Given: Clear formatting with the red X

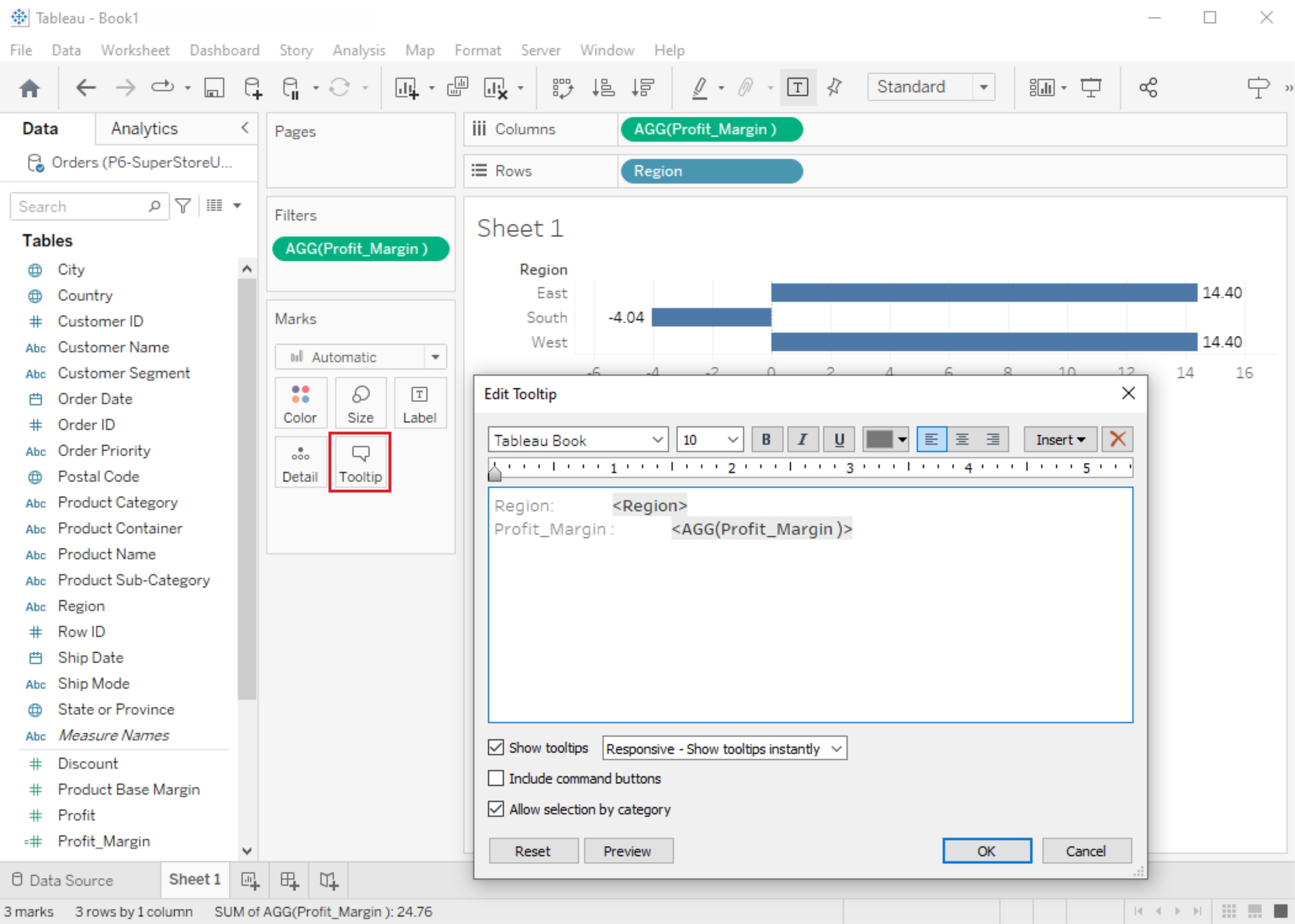Looking at the screenshot, I should (x=1117, y=439).
